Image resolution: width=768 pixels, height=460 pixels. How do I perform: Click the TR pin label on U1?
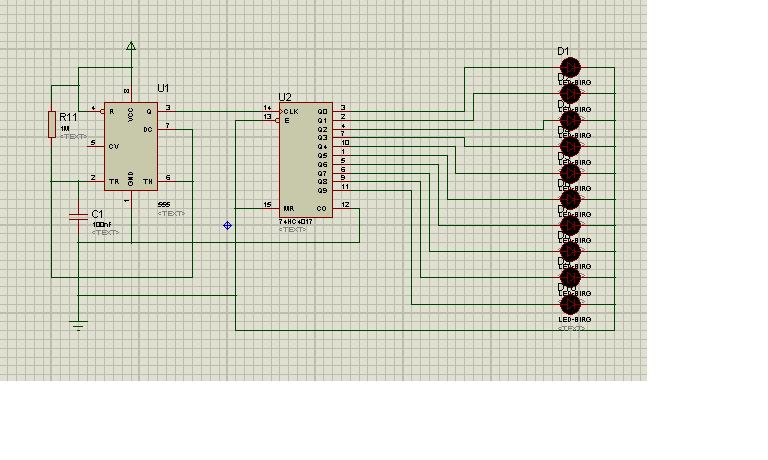114,182
